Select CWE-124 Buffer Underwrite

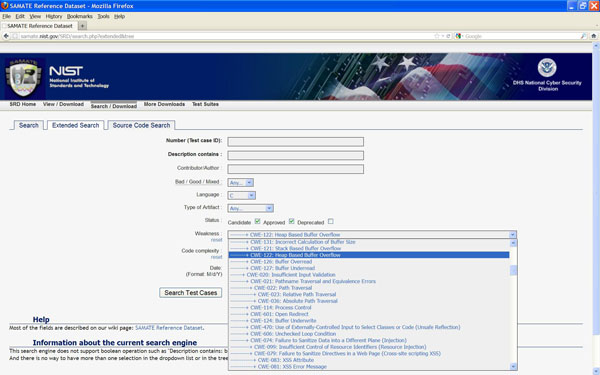[369, 321]
